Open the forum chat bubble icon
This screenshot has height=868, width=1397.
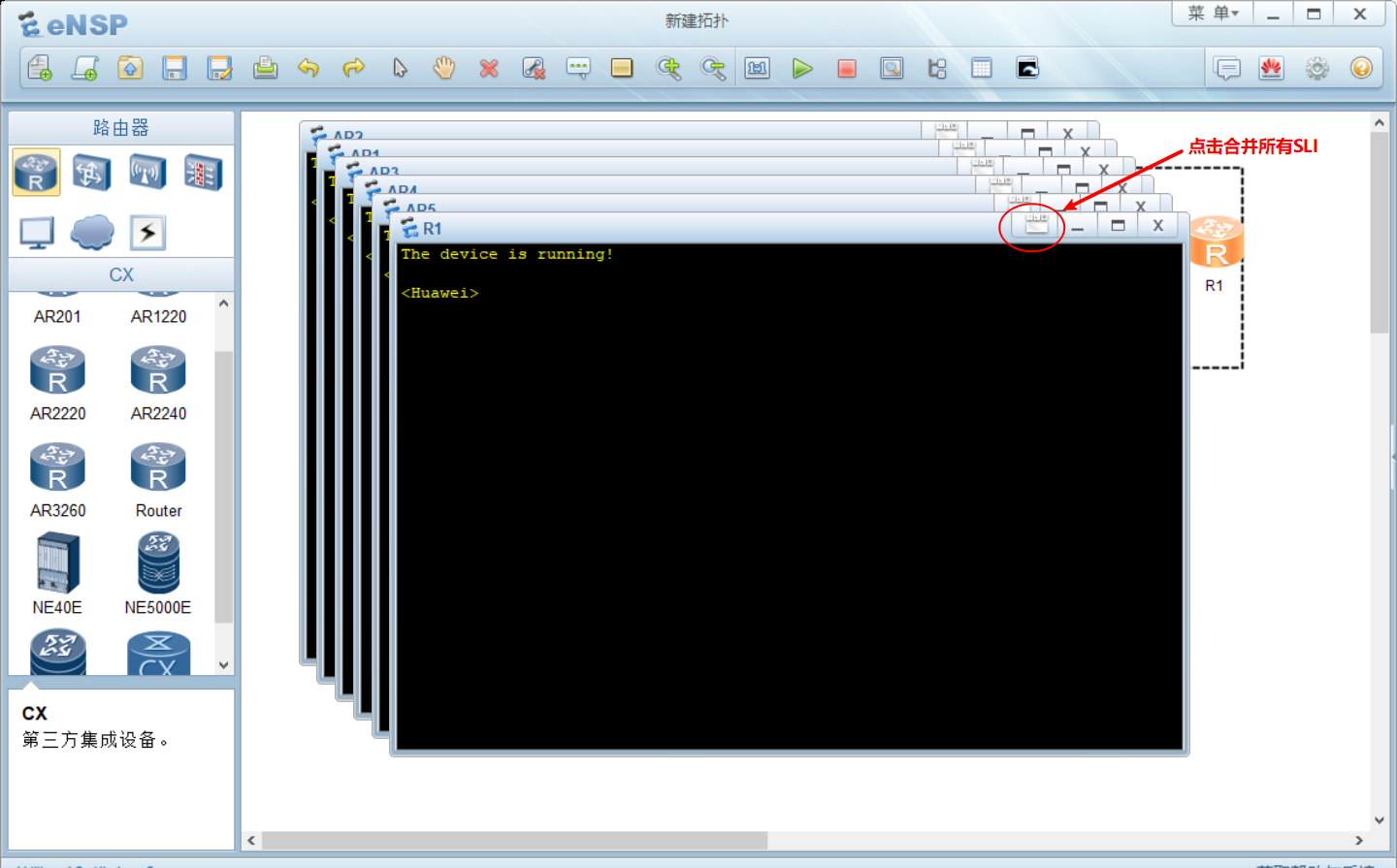(1227, 69)
